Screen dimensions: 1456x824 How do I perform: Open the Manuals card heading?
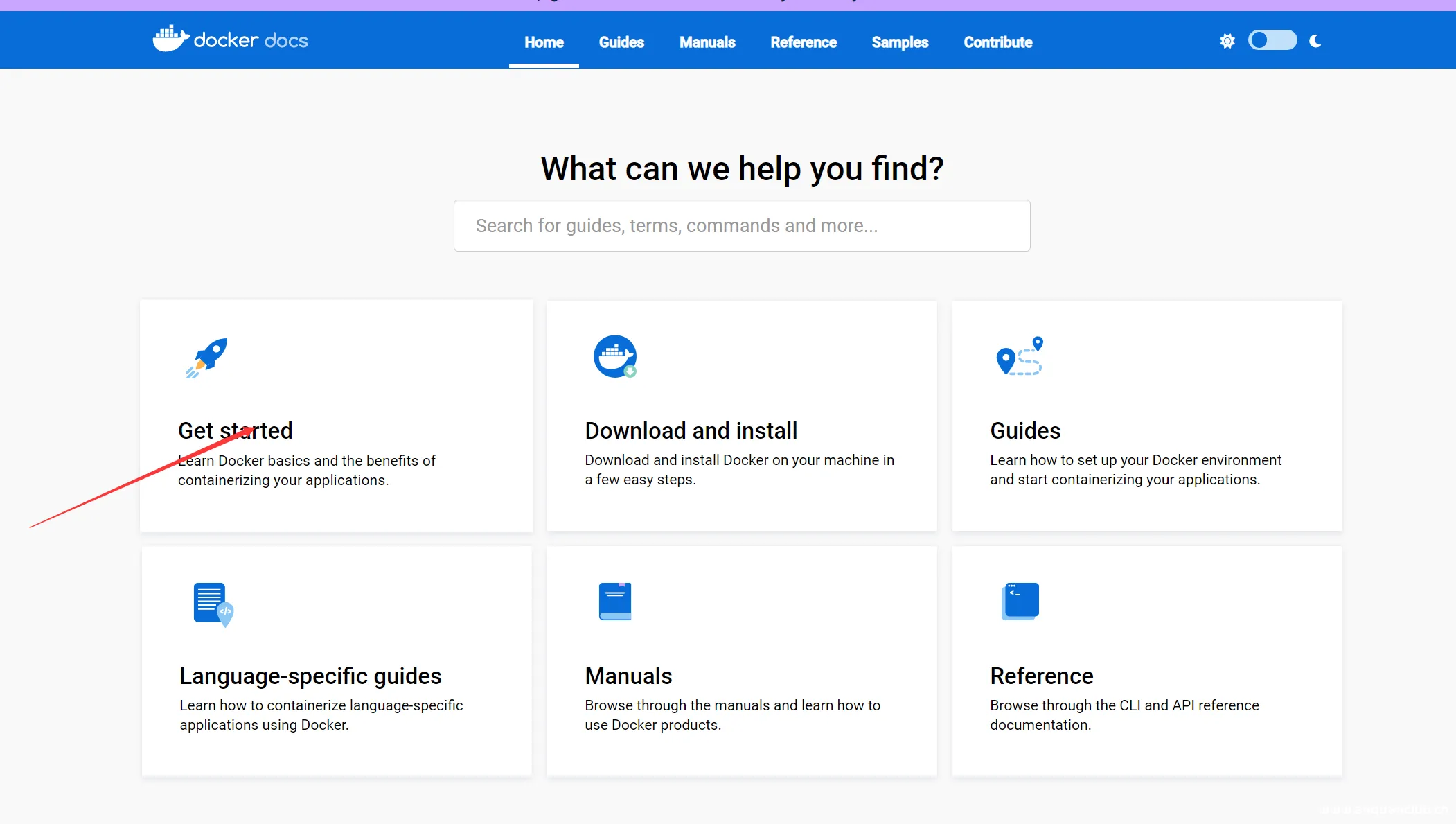(628, 676)
